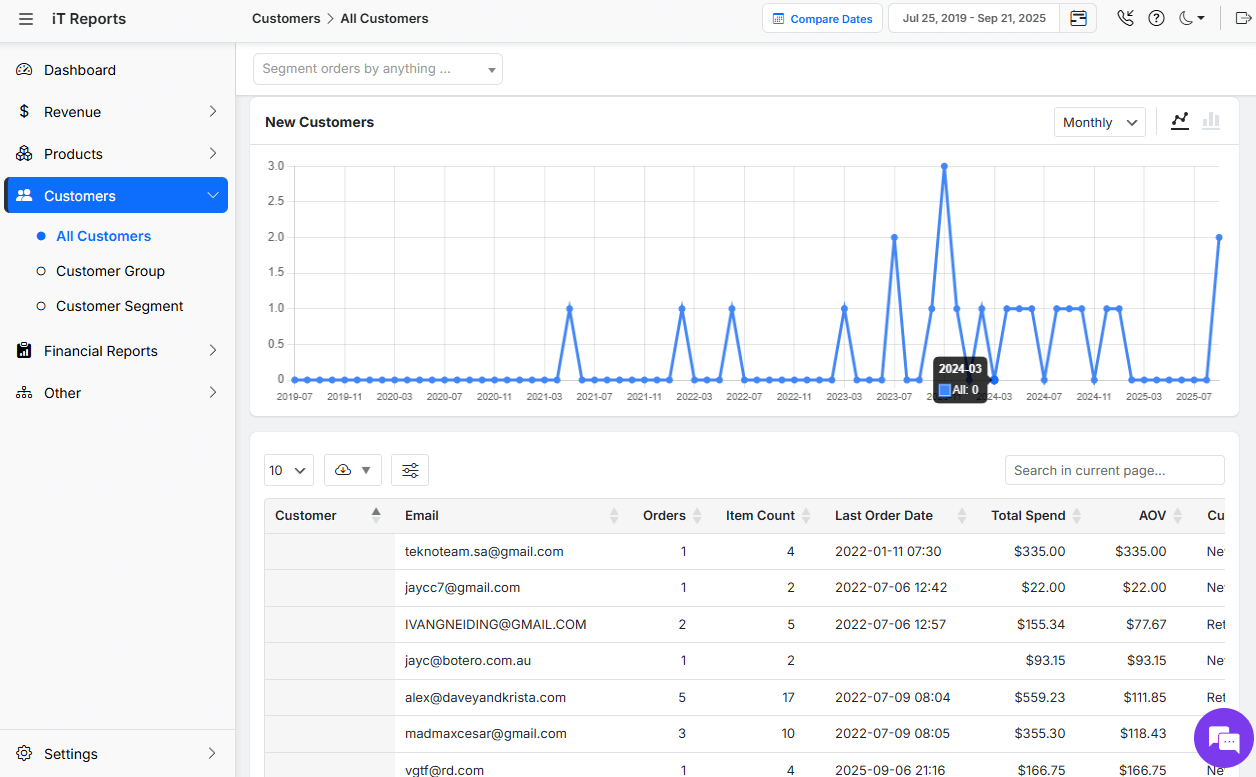The width and height of the screenshot is (1256, 777).
Task: Toggle dark mode moon dropdown
Action: [x=1191, y=19]
